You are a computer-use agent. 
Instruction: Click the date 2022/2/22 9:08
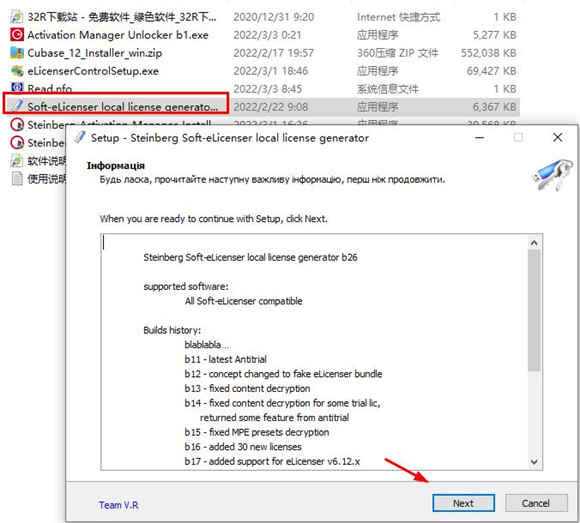click(270, 107)
